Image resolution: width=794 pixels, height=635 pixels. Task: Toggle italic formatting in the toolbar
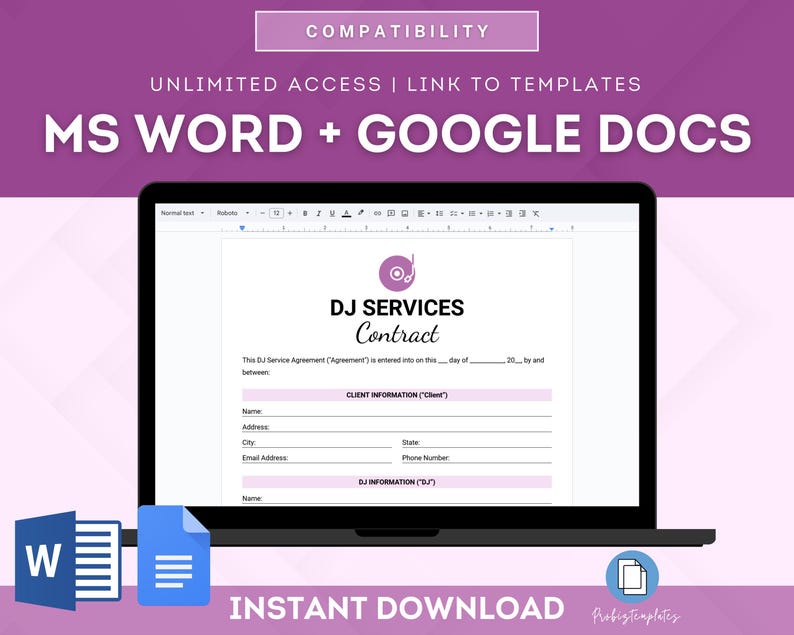point(319,213)
